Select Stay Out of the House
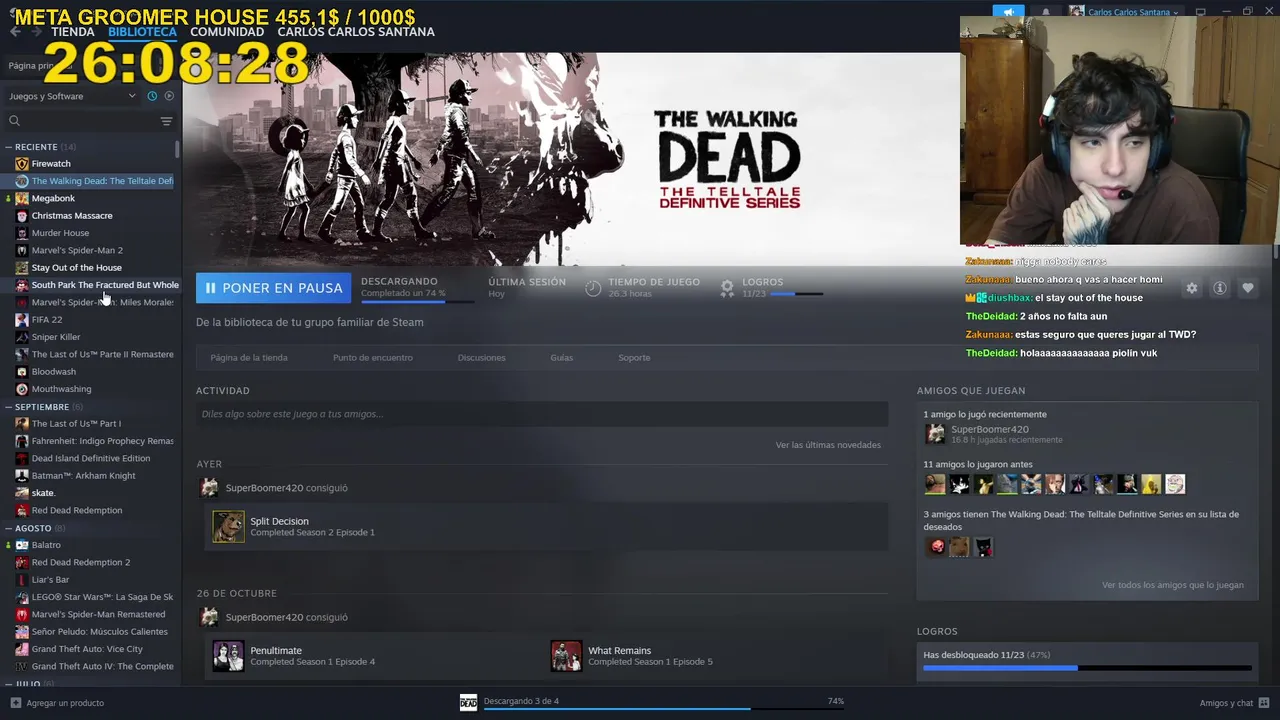This screenshot has width=1280, height=720. pyautogui.click(x=76, y=268)
